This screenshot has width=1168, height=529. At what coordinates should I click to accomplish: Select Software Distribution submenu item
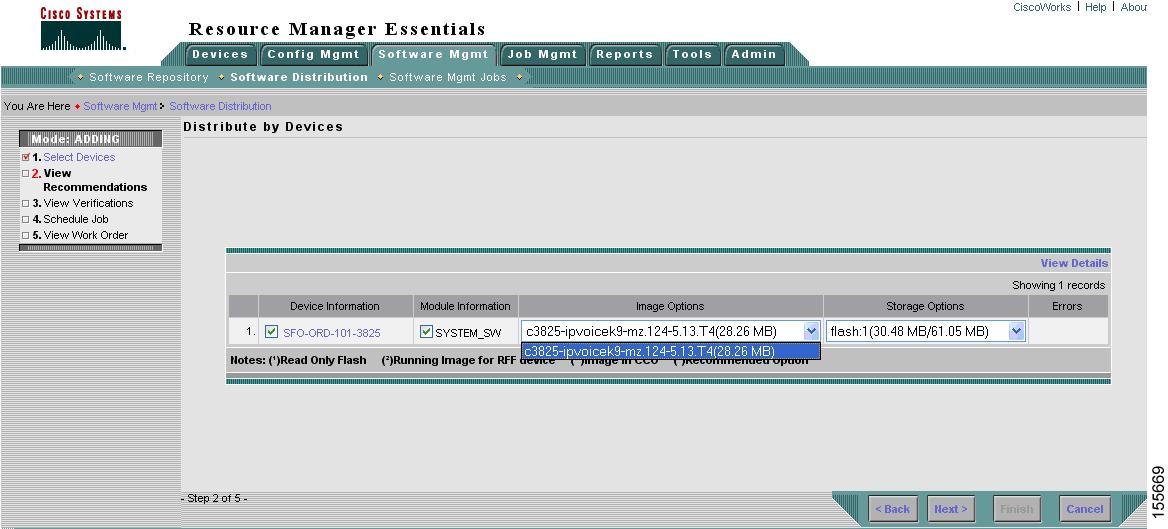(299, 77)
